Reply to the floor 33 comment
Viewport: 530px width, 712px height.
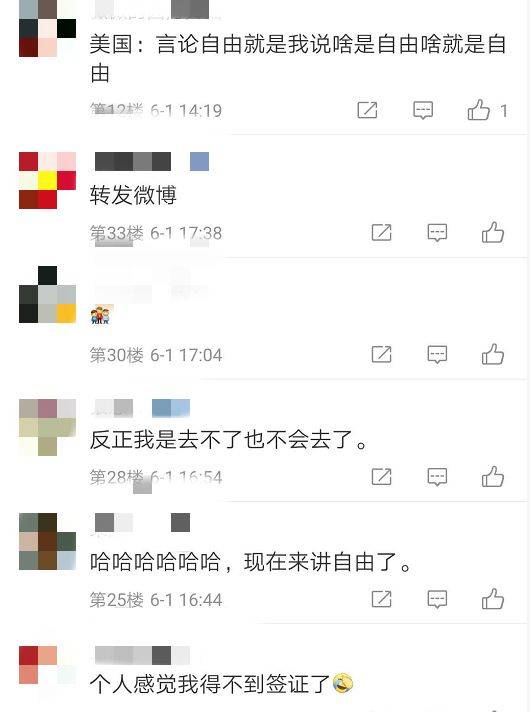coord(437,233)
